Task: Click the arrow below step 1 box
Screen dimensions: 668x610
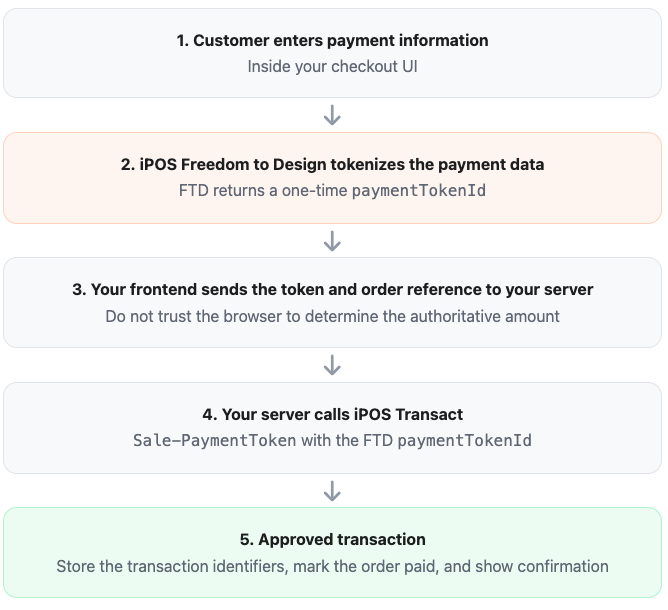Action: click(332, 115)
